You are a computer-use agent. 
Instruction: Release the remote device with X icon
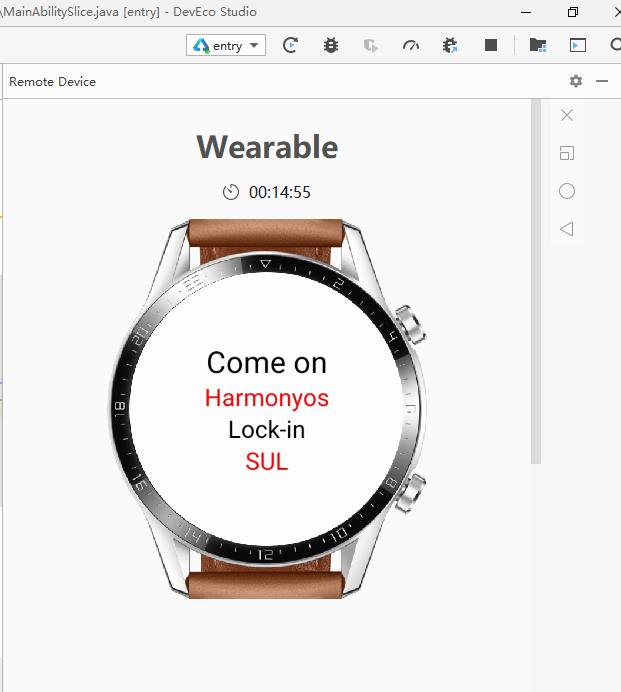point(567,115)
